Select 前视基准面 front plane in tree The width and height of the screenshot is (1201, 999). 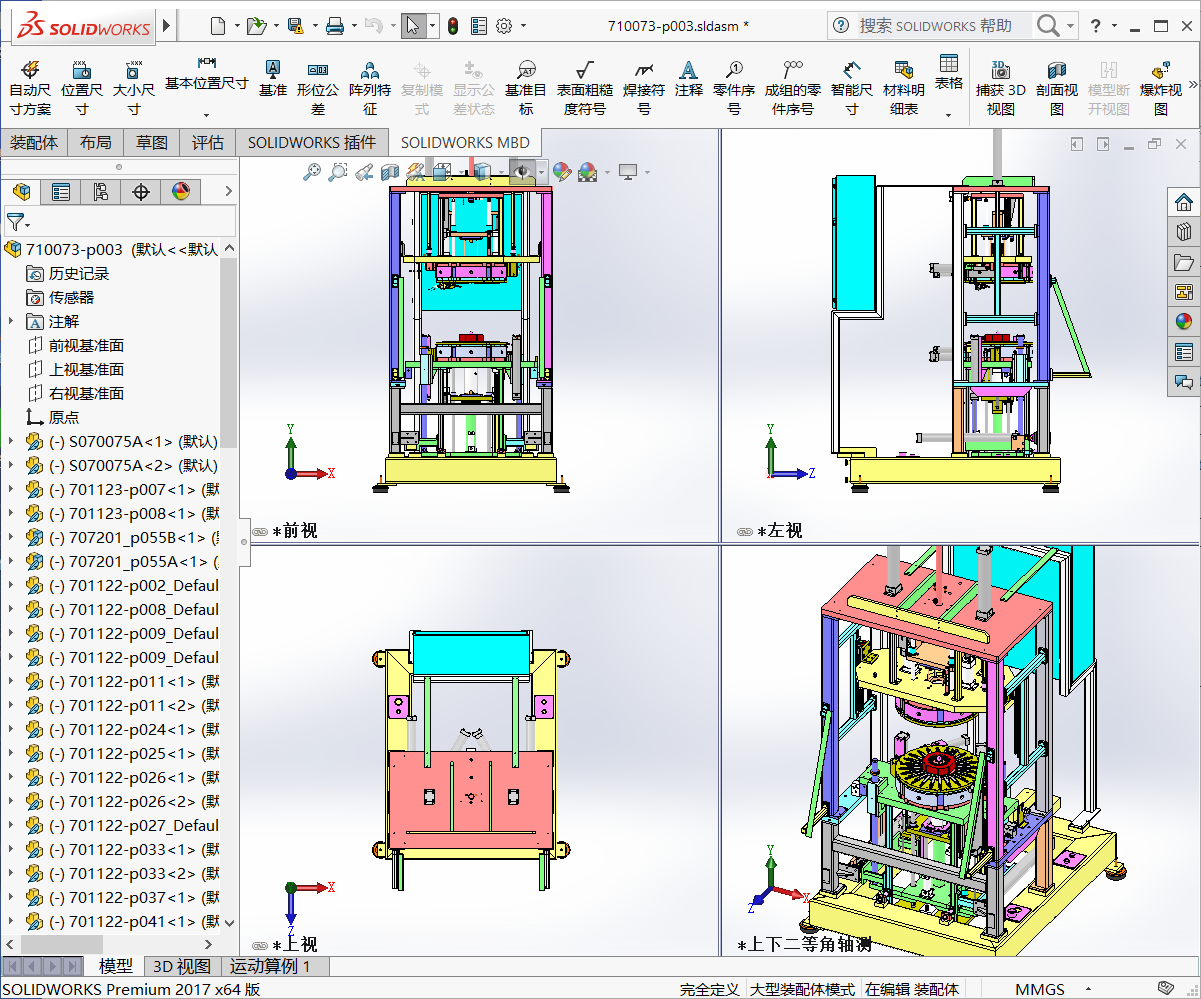(86, 346)
